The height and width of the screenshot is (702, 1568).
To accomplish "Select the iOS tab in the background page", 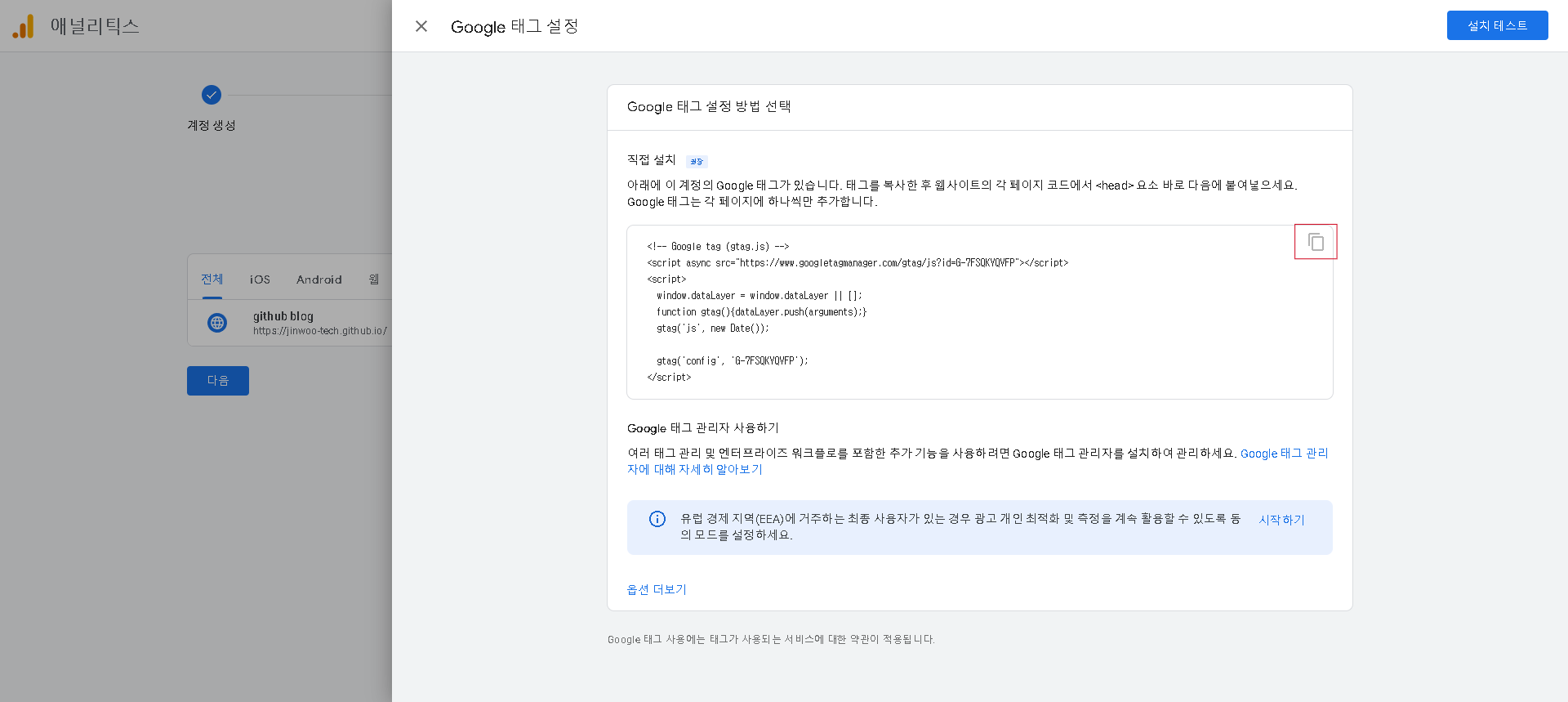I will tap(260, 279).
